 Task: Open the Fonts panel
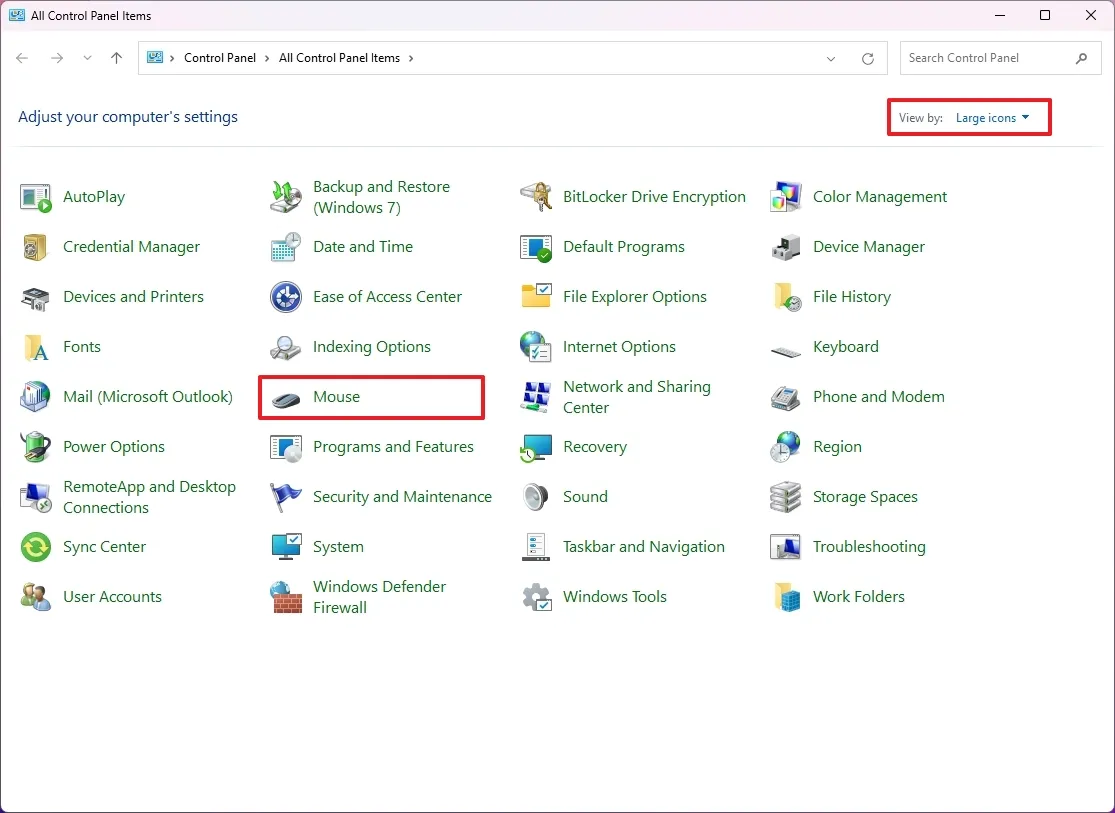pos(81,347)
